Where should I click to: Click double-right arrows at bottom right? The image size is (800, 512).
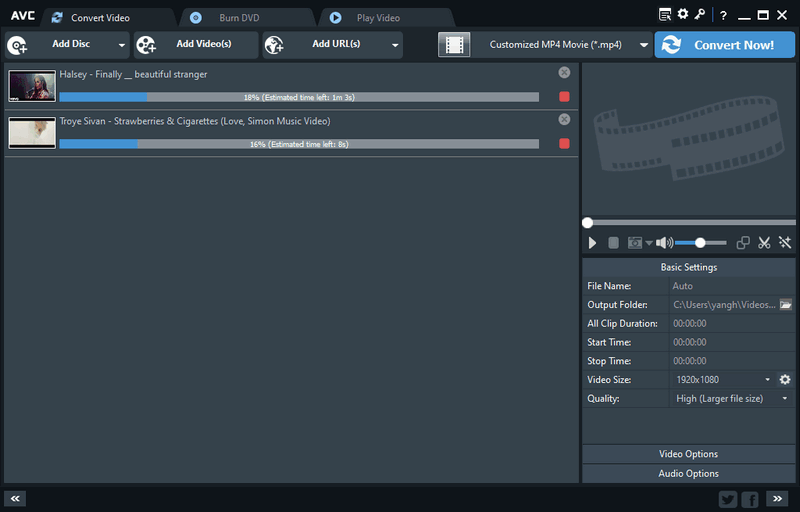point(777,499)
